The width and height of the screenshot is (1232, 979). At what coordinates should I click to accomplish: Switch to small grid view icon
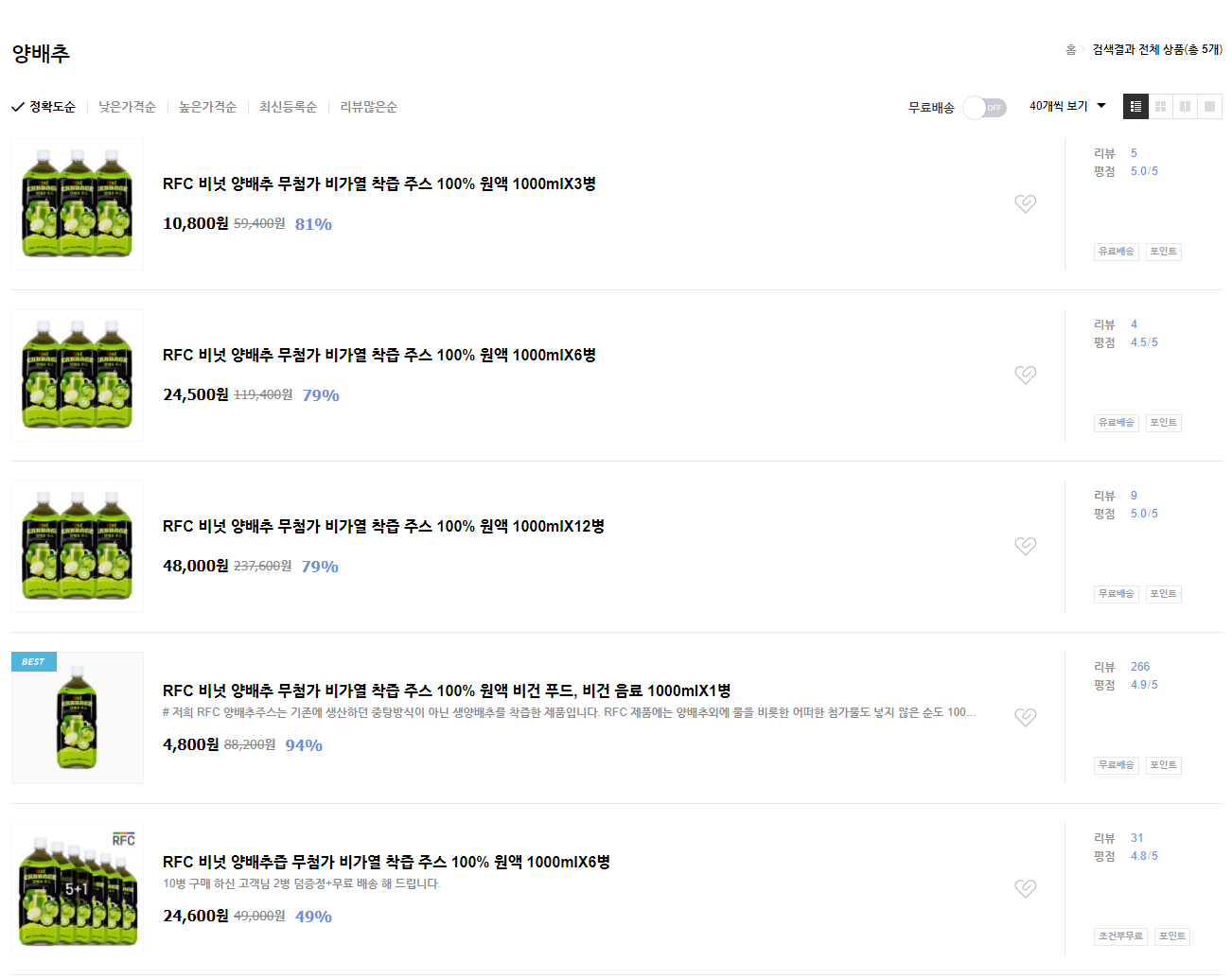point(1160,107)
